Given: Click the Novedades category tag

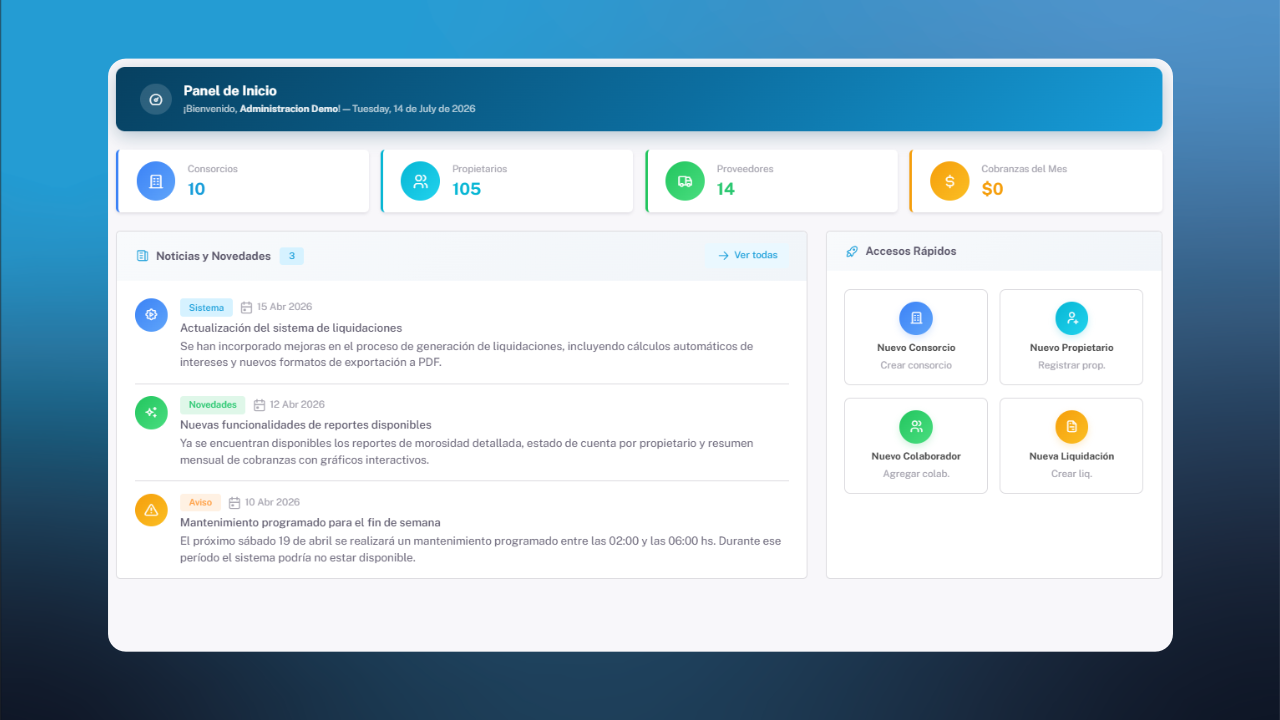Looking at the screenshot, I should pyautogui.click(x=213, y=405).
